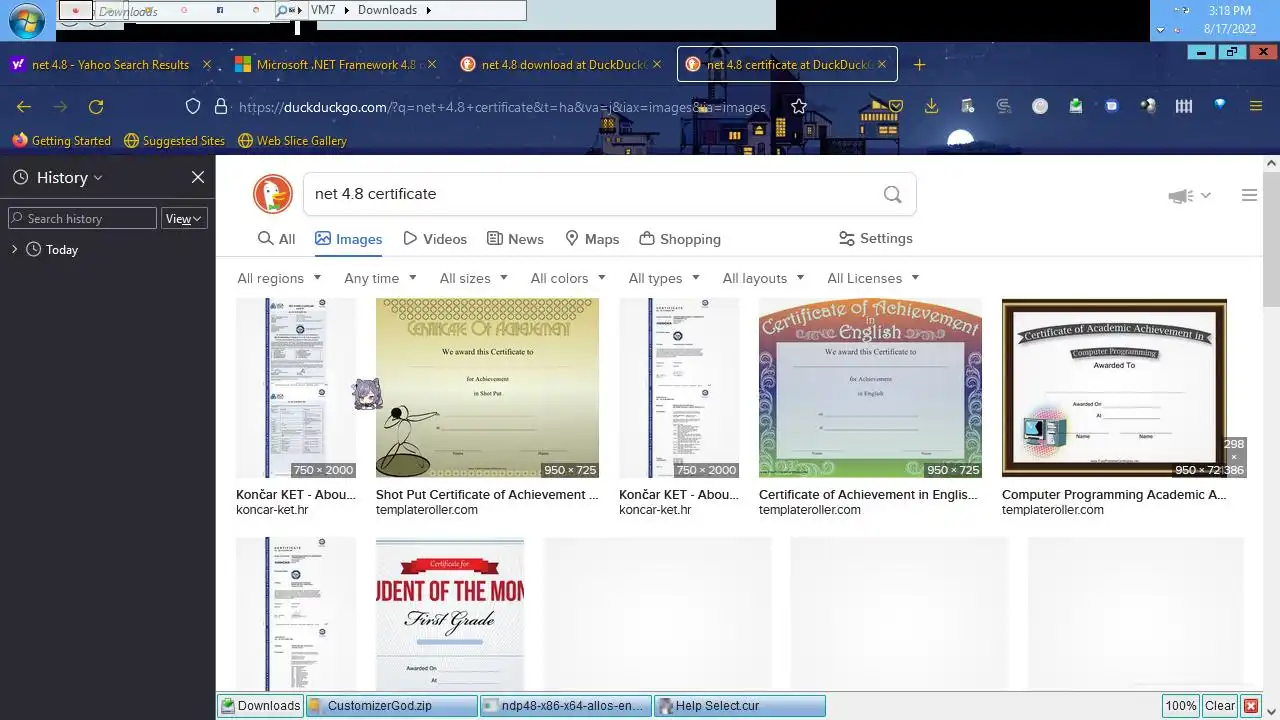This screenshot has height=720, width=1280.
Task: Close the History sidebar
Action: point(198,177)
